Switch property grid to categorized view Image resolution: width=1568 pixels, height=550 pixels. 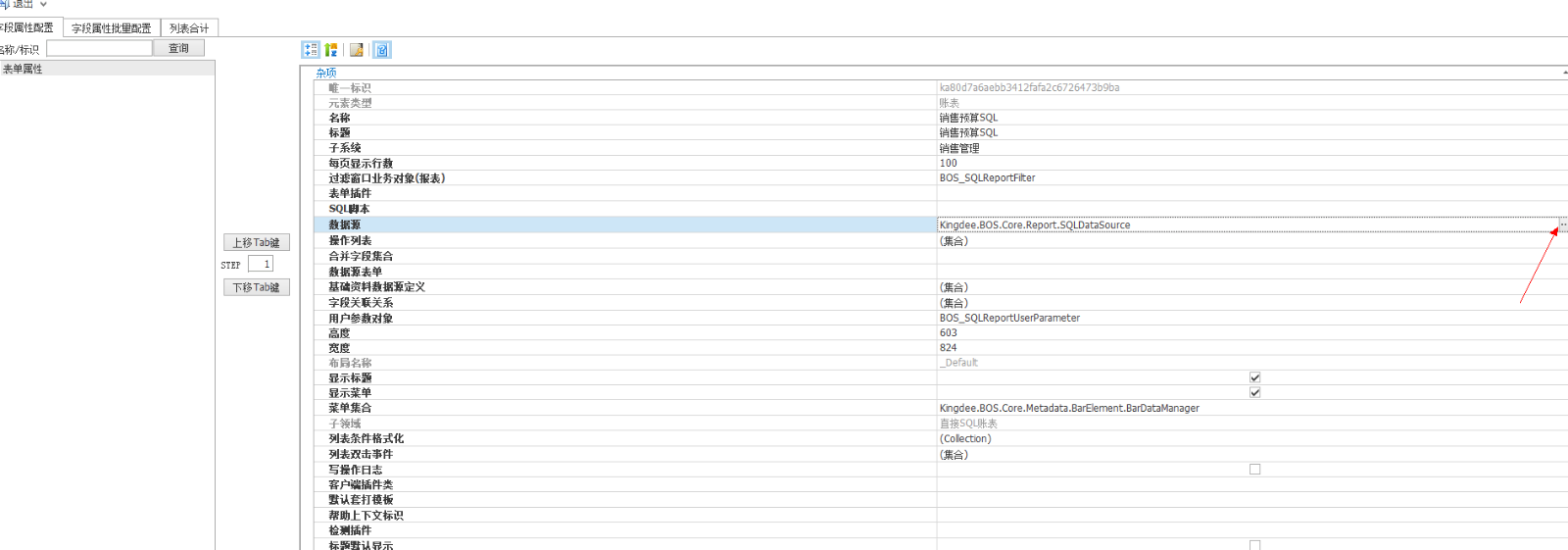(x=311, y=50)
